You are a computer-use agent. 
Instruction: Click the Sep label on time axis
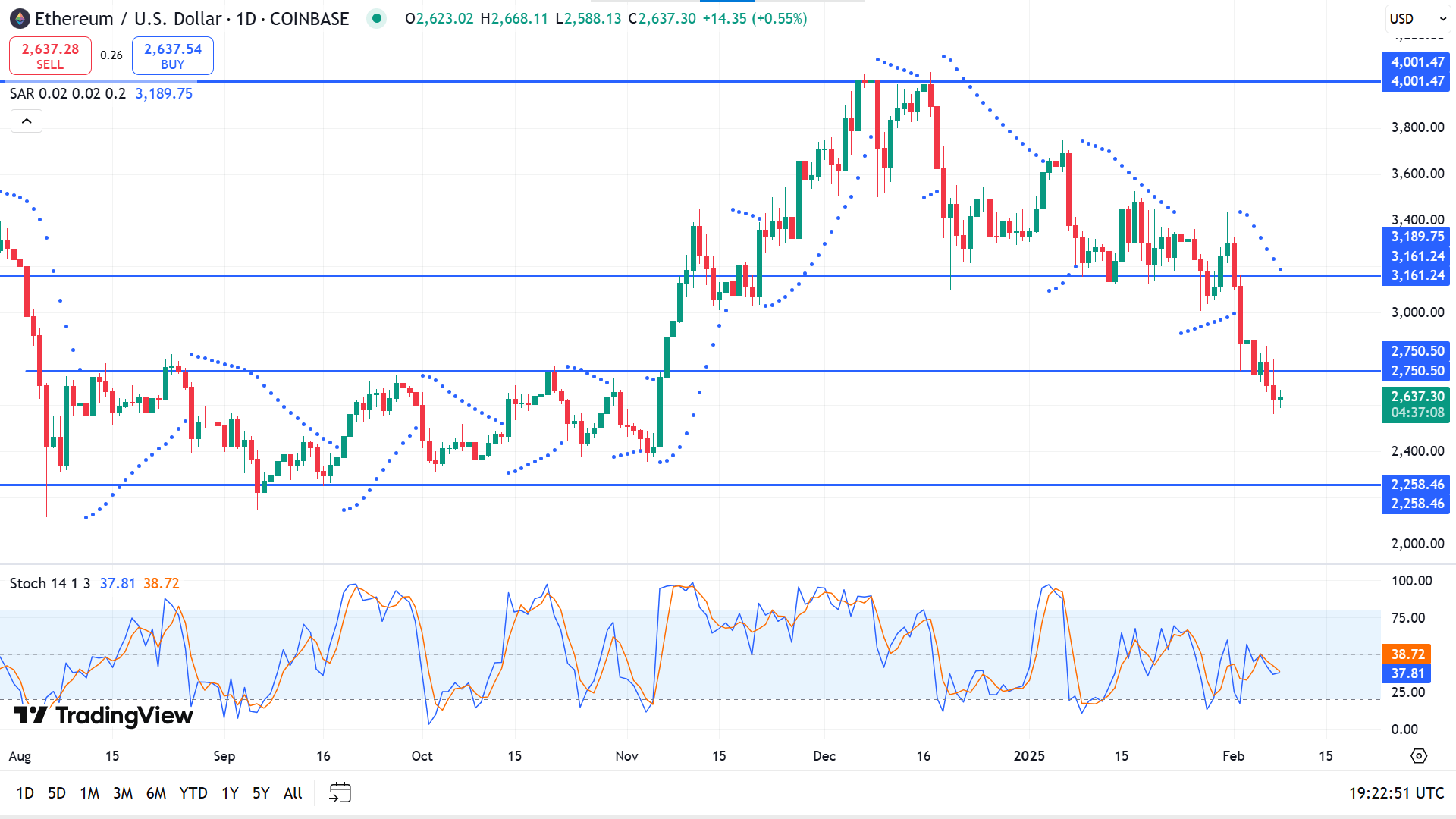[224, 756]
